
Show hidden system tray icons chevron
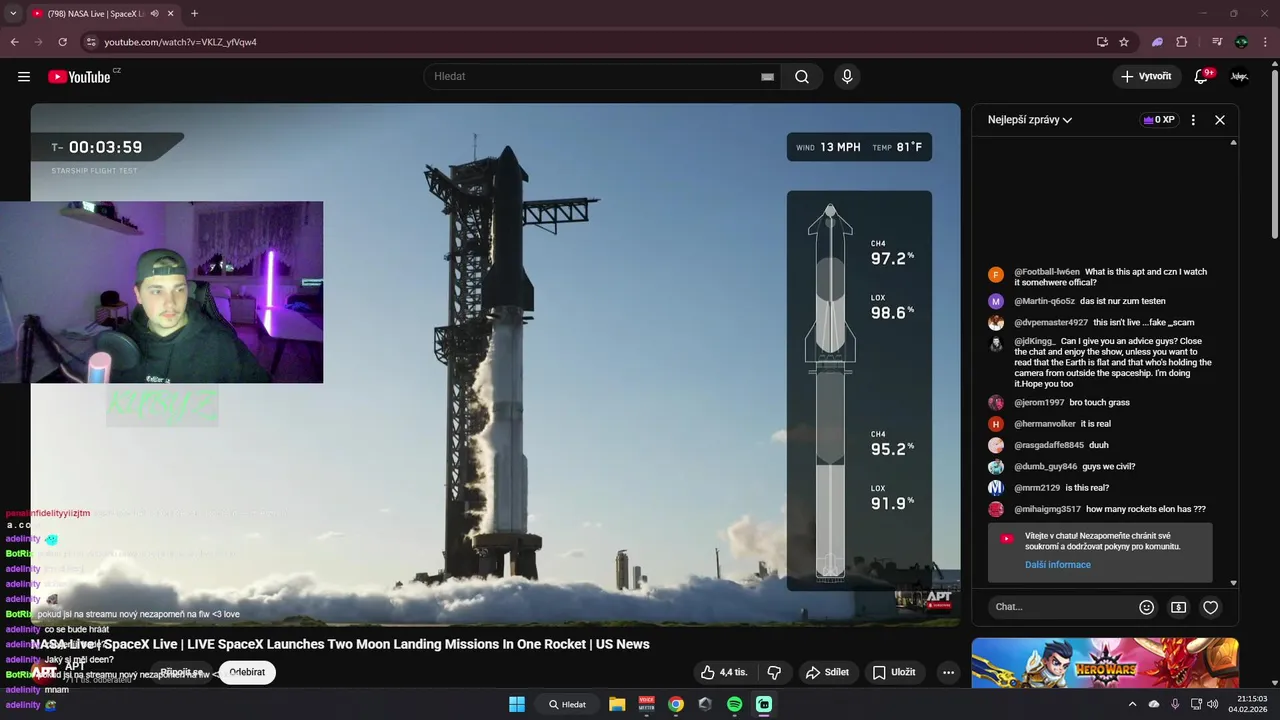click(1132, 704)
